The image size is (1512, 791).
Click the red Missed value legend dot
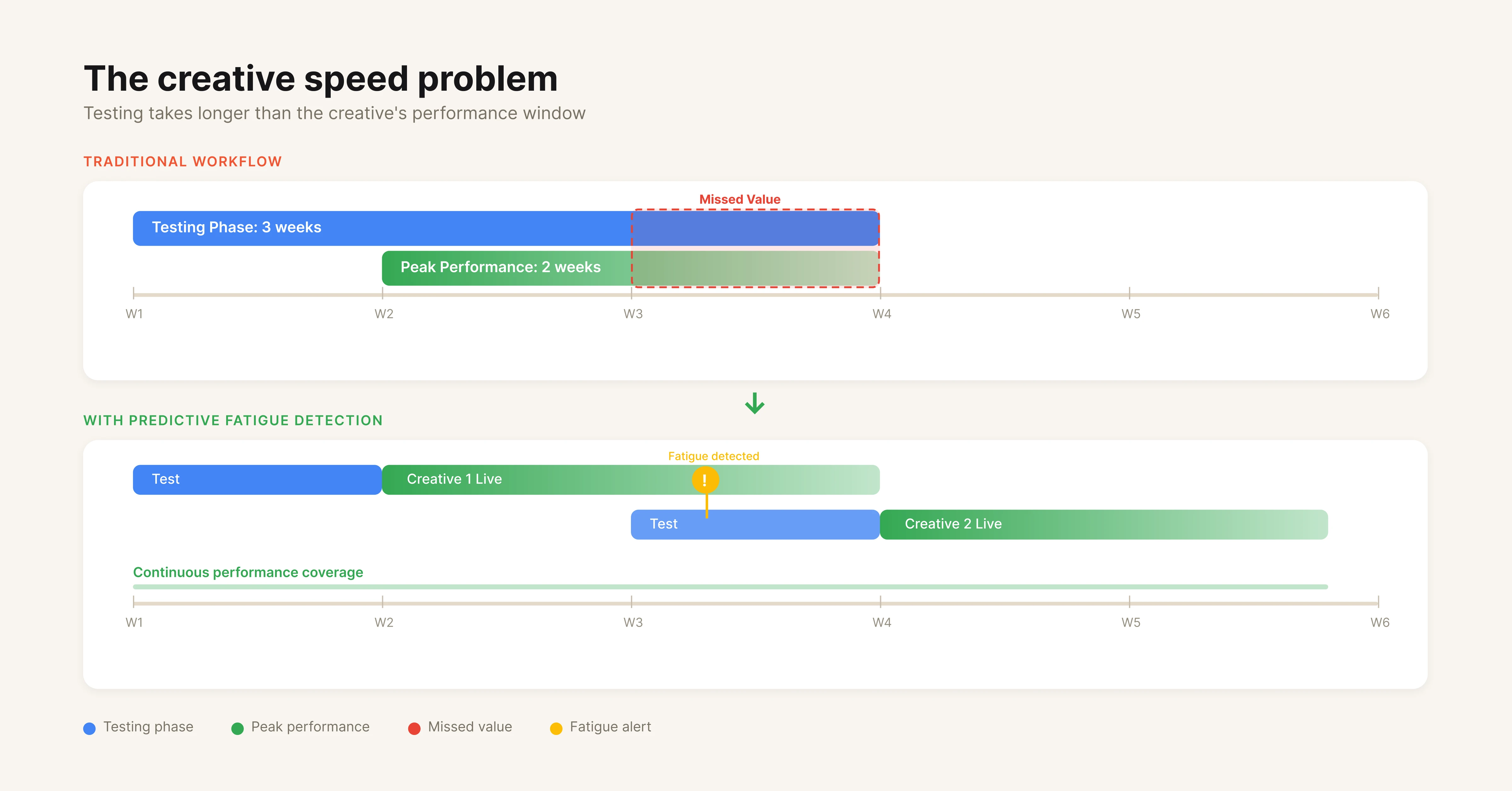tap(415, 728)
